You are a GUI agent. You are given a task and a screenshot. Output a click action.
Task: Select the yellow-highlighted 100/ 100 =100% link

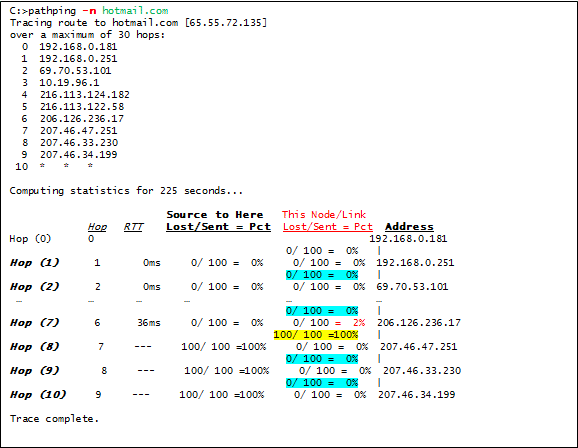pos(316,335)
